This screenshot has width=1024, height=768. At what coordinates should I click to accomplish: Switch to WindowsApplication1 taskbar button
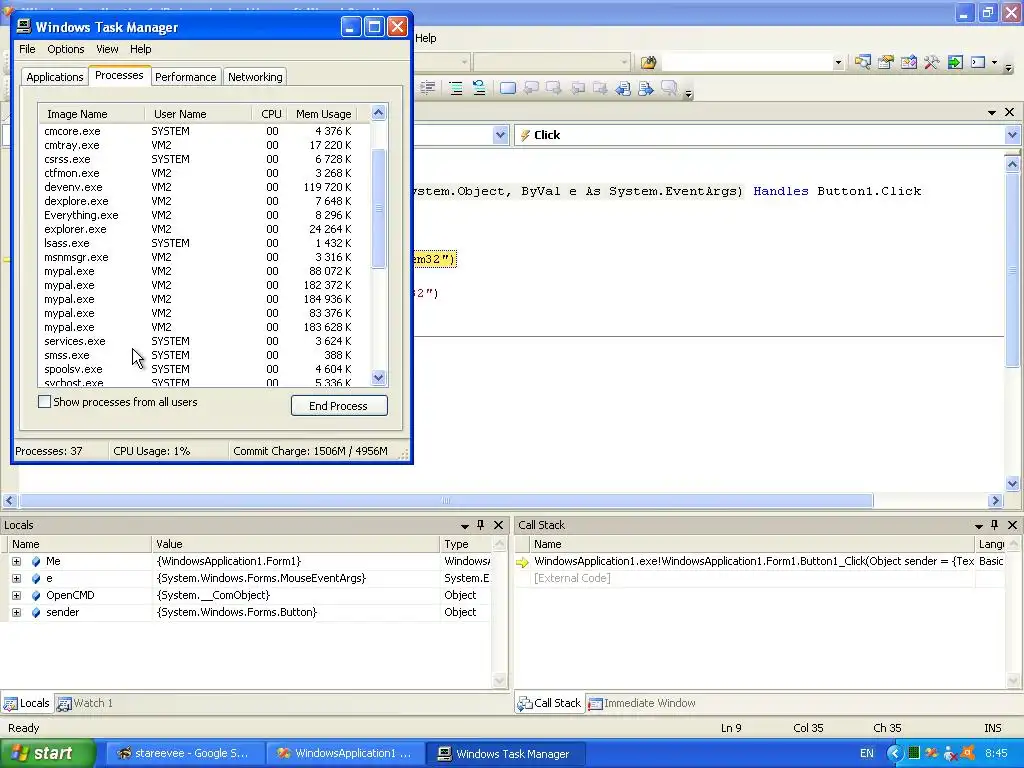coord(344,754)
